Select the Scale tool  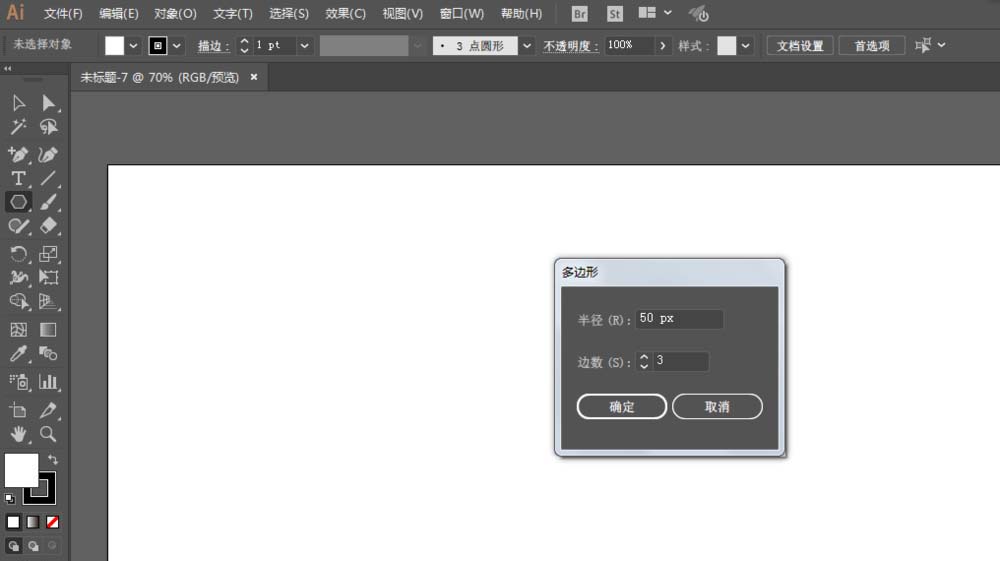48,254
